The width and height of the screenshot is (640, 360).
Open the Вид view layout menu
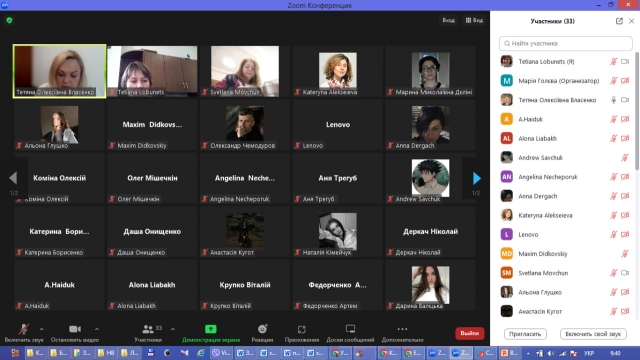point(474,20)
